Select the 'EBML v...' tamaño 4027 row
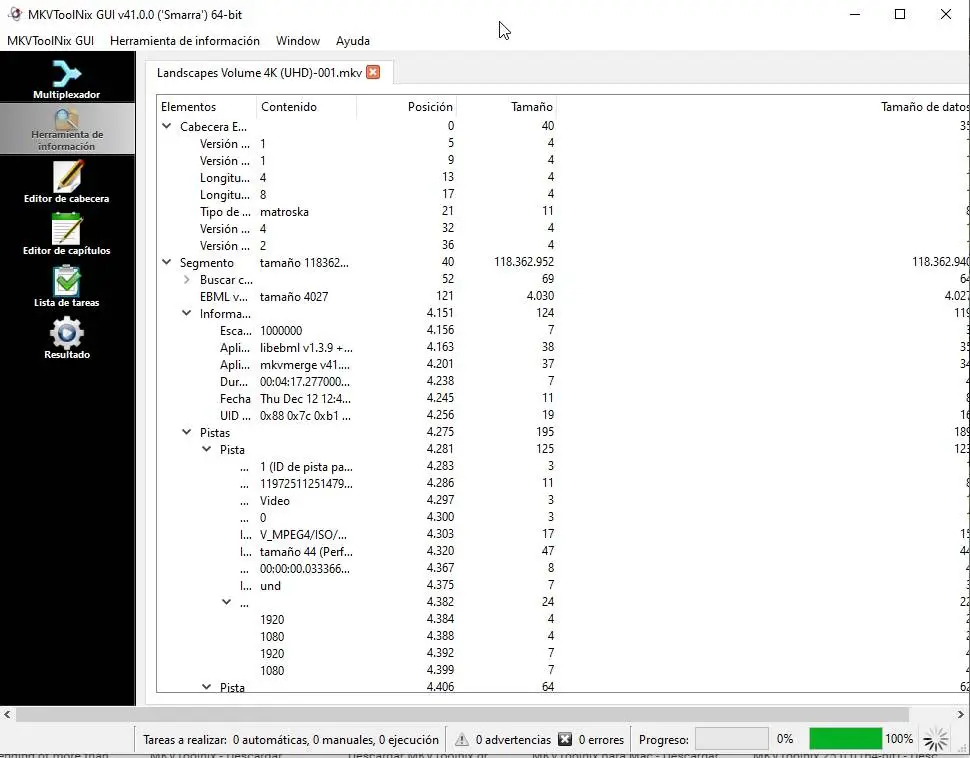Image resolution: width=970 pixels, height=758 pixels. (563, 296)
